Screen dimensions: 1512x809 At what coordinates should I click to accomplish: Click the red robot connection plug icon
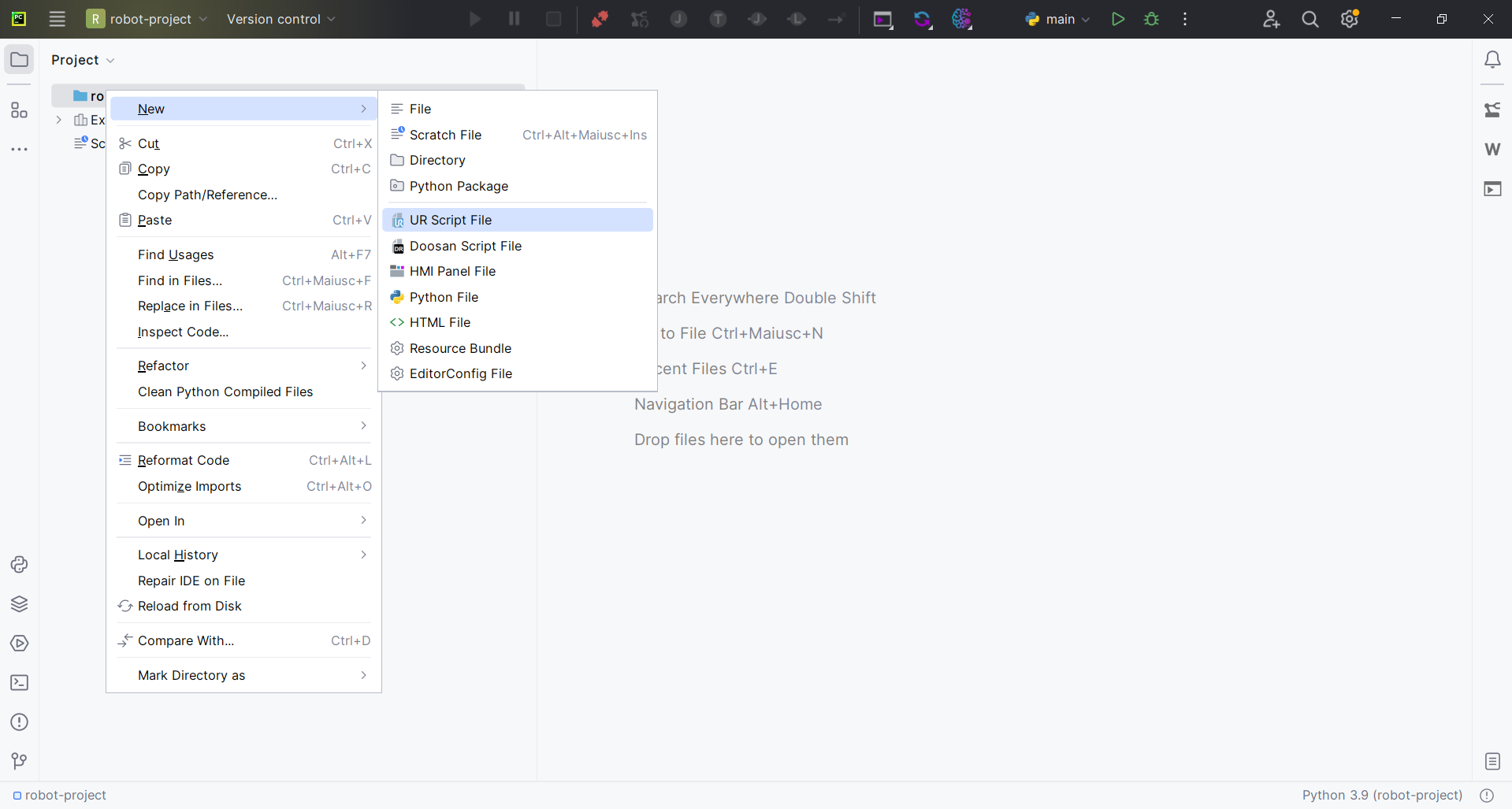[600, 19]
